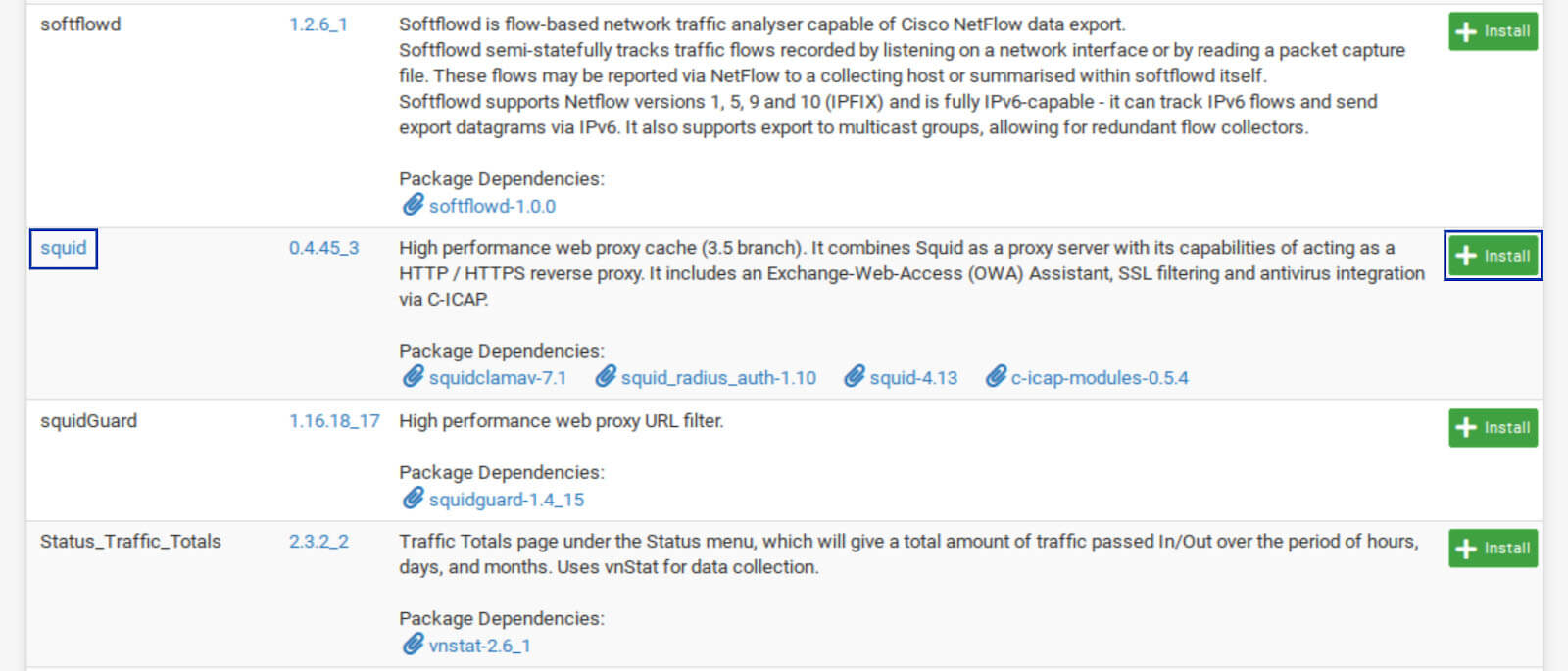
Task: Click the paperclip icon beside squidclamav-7.1
Action: coord(413,376)
